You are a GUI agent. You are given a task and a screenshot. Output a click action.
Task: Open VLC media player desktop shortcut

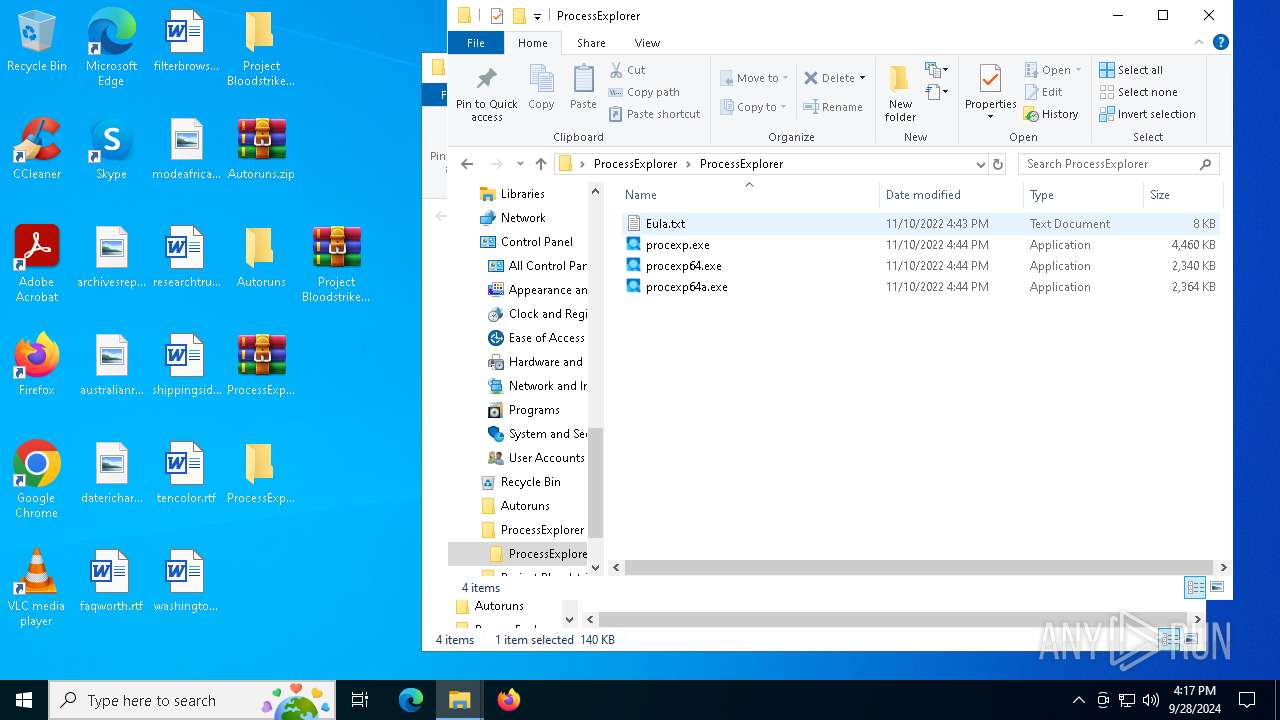[36, 588]
